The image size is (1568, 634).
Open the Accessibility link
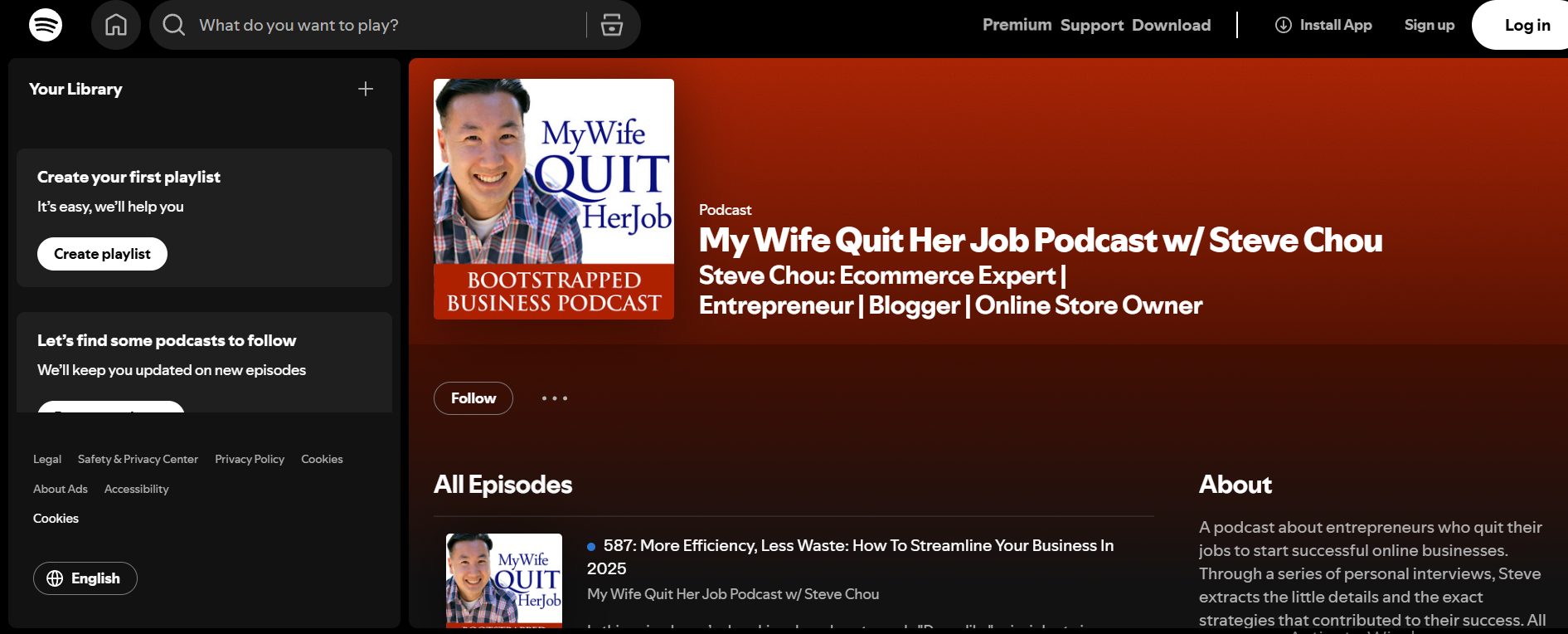click(137, 489)
